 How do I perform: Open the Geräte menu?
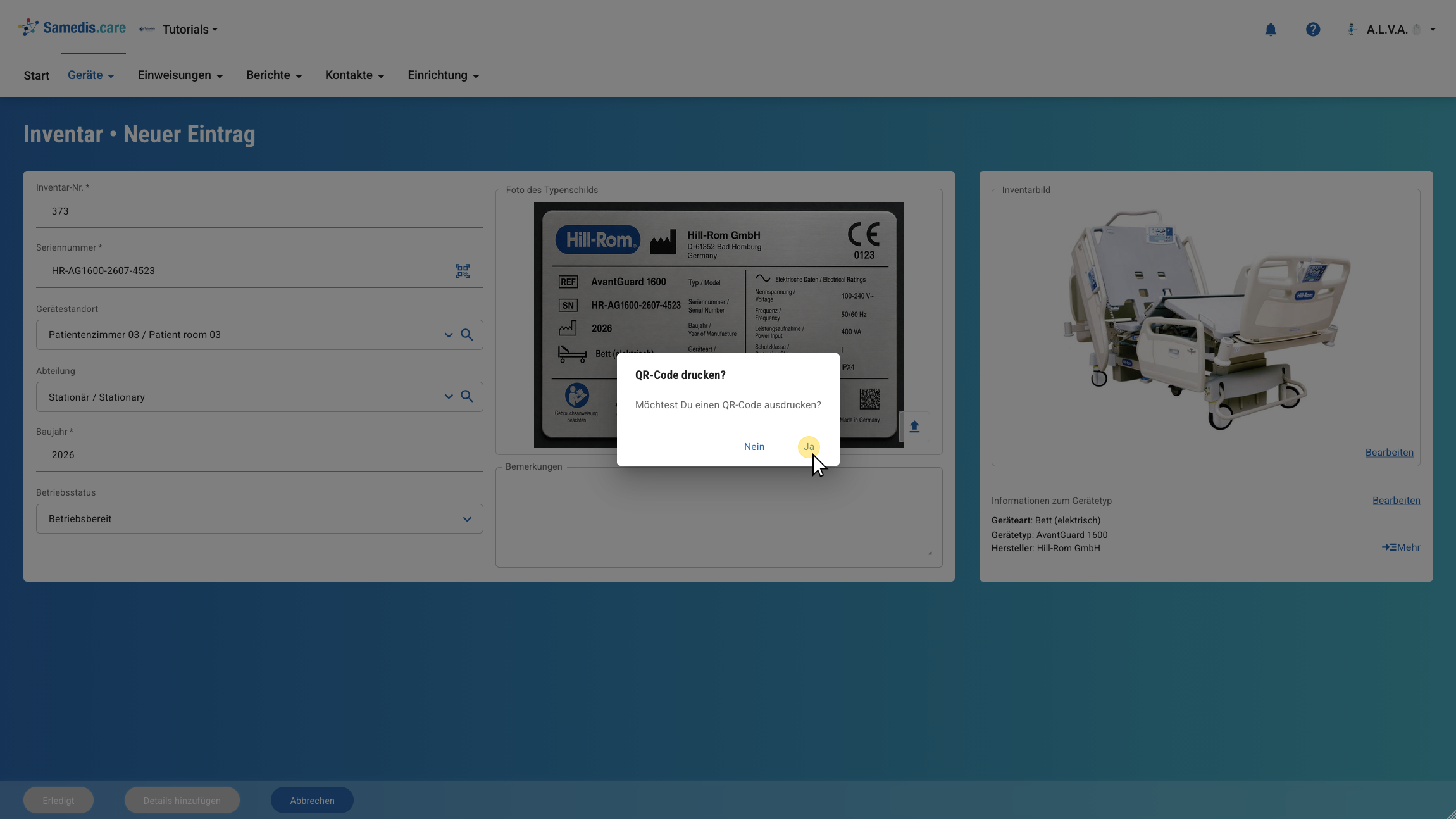91,75
